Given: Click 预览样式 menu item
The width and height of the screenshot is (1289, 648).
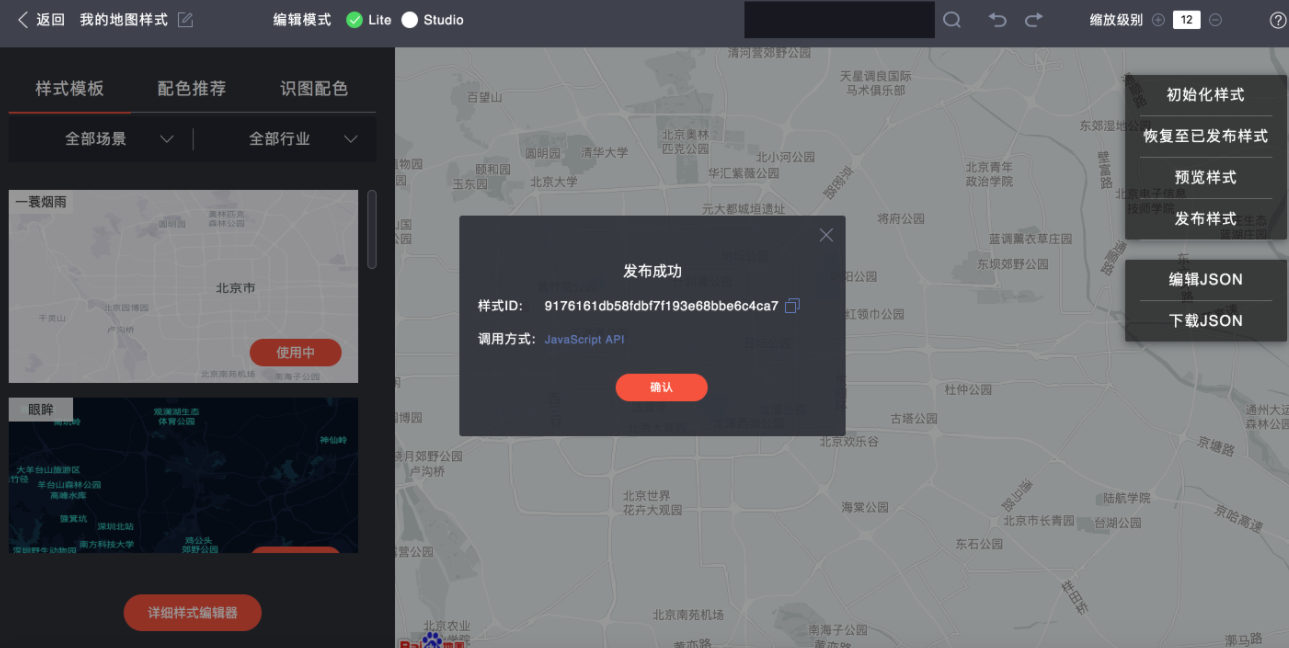Looking at the screenshot, I should point(1206,177).
